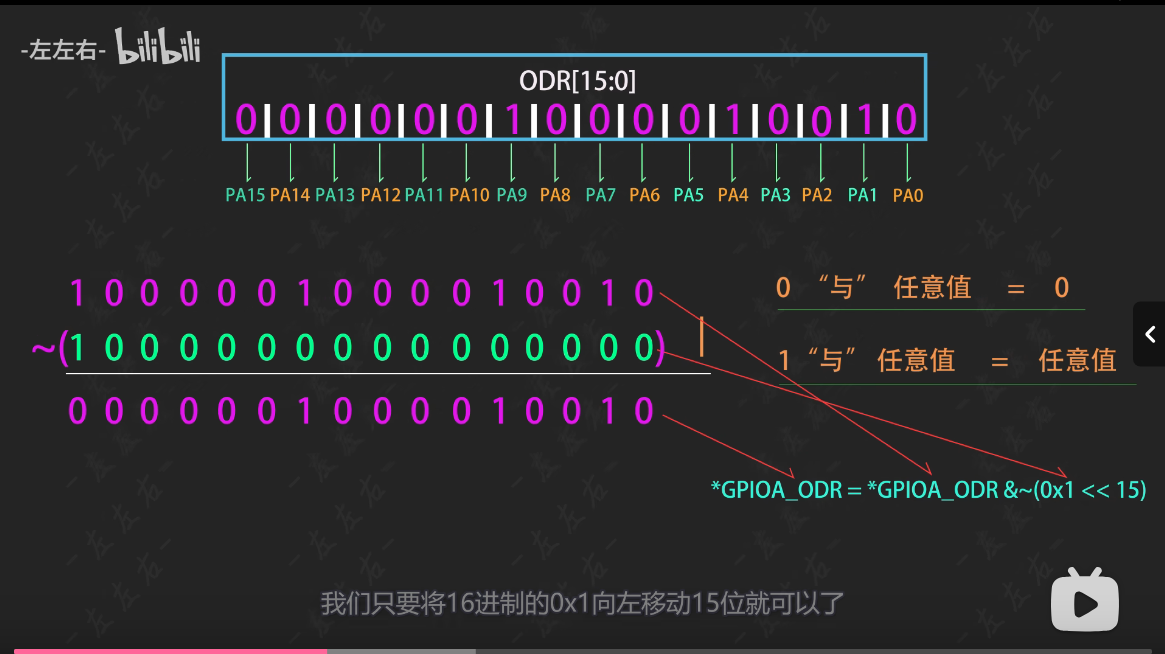Click the rightmost bit of the ODR register
The height and width of the screenshot is (654, 1165).
coord(906,120)
